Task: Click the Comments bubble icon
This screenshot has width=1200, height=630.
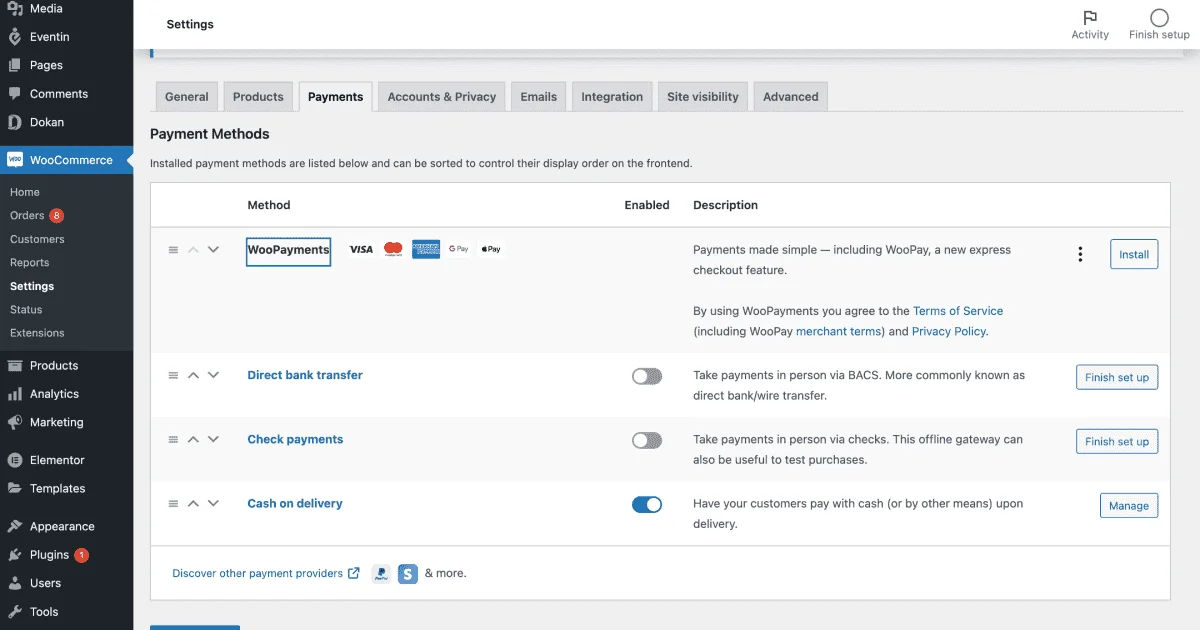Action: tap(15, 94)
